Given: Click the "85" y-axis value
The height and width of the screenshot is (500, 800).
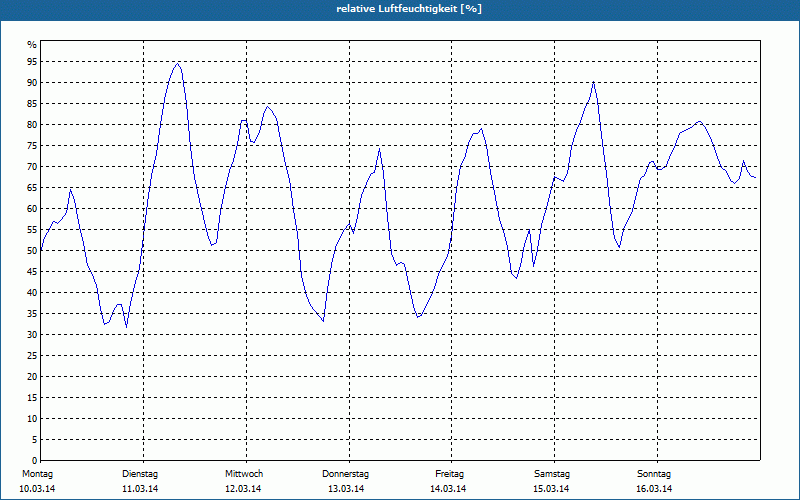Looking at the screenshot, I should pyautogui.click(x=32, y=104).
